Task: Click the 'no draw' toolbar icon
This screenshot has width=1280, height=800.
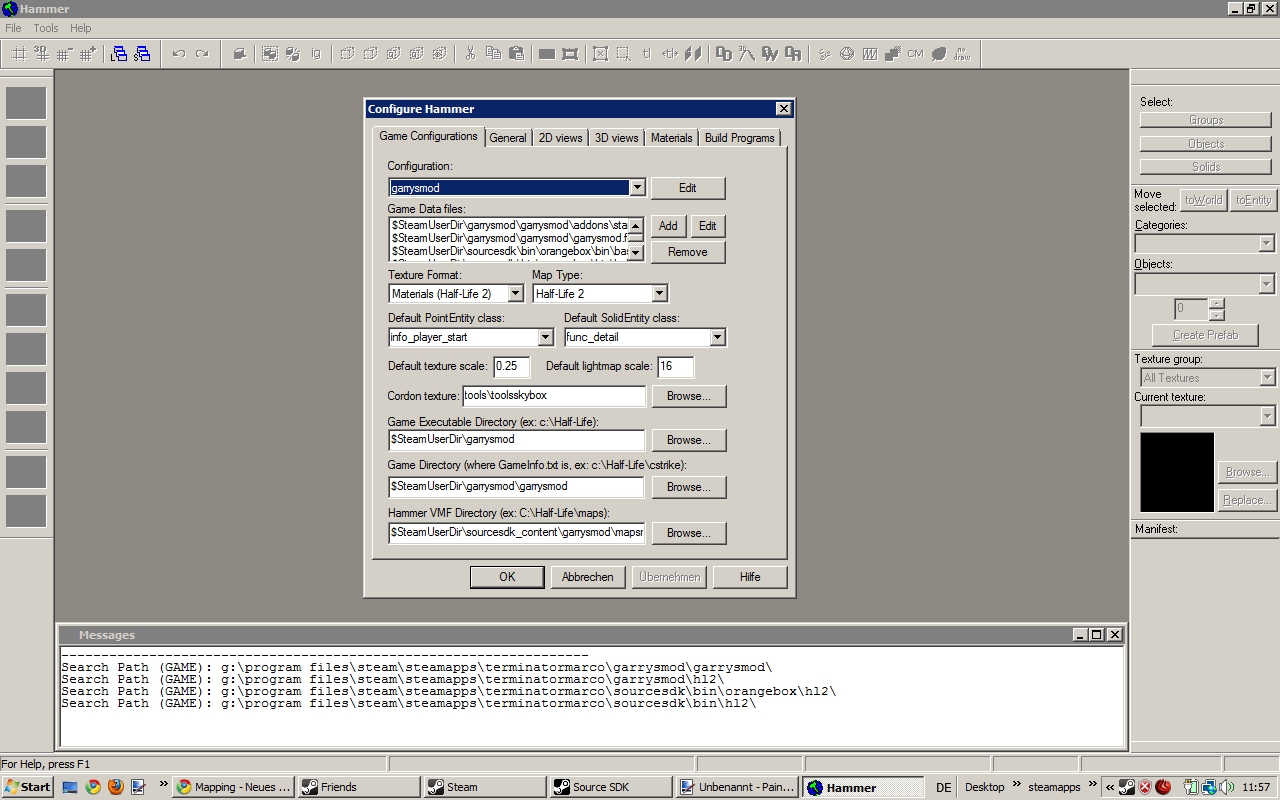Action: pos(962,54)
